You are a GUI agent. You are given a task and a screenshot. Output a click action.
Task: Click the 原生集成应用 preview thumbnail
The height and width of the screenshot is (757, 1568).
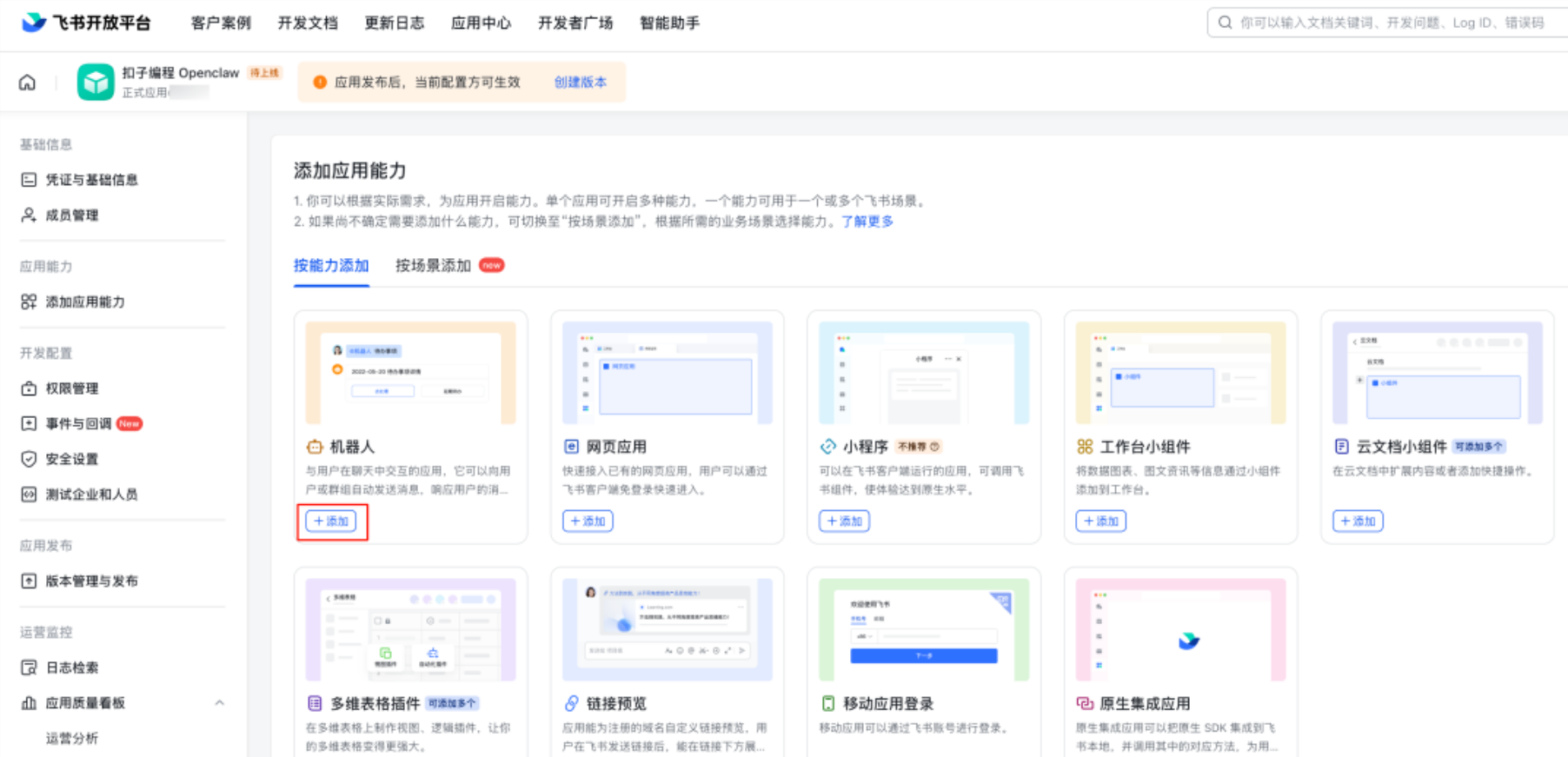point(1180,629)
